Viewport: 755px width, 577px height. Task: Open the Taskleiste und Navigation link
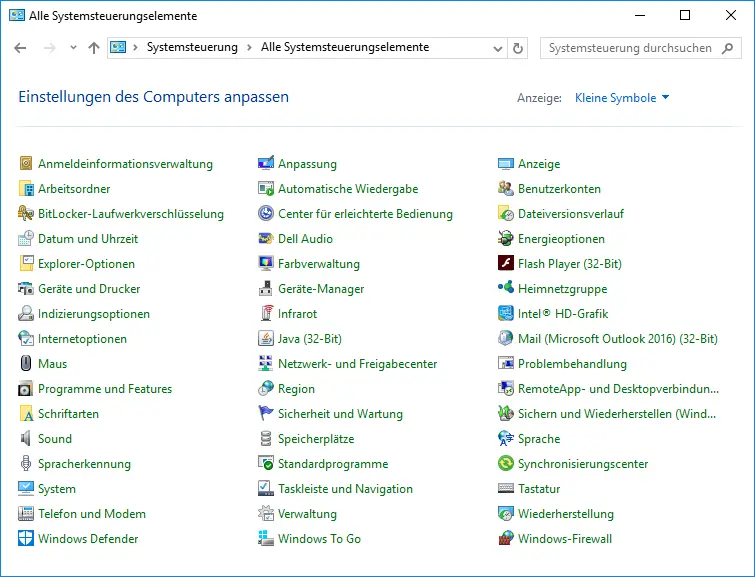click(x=345, y=489)
